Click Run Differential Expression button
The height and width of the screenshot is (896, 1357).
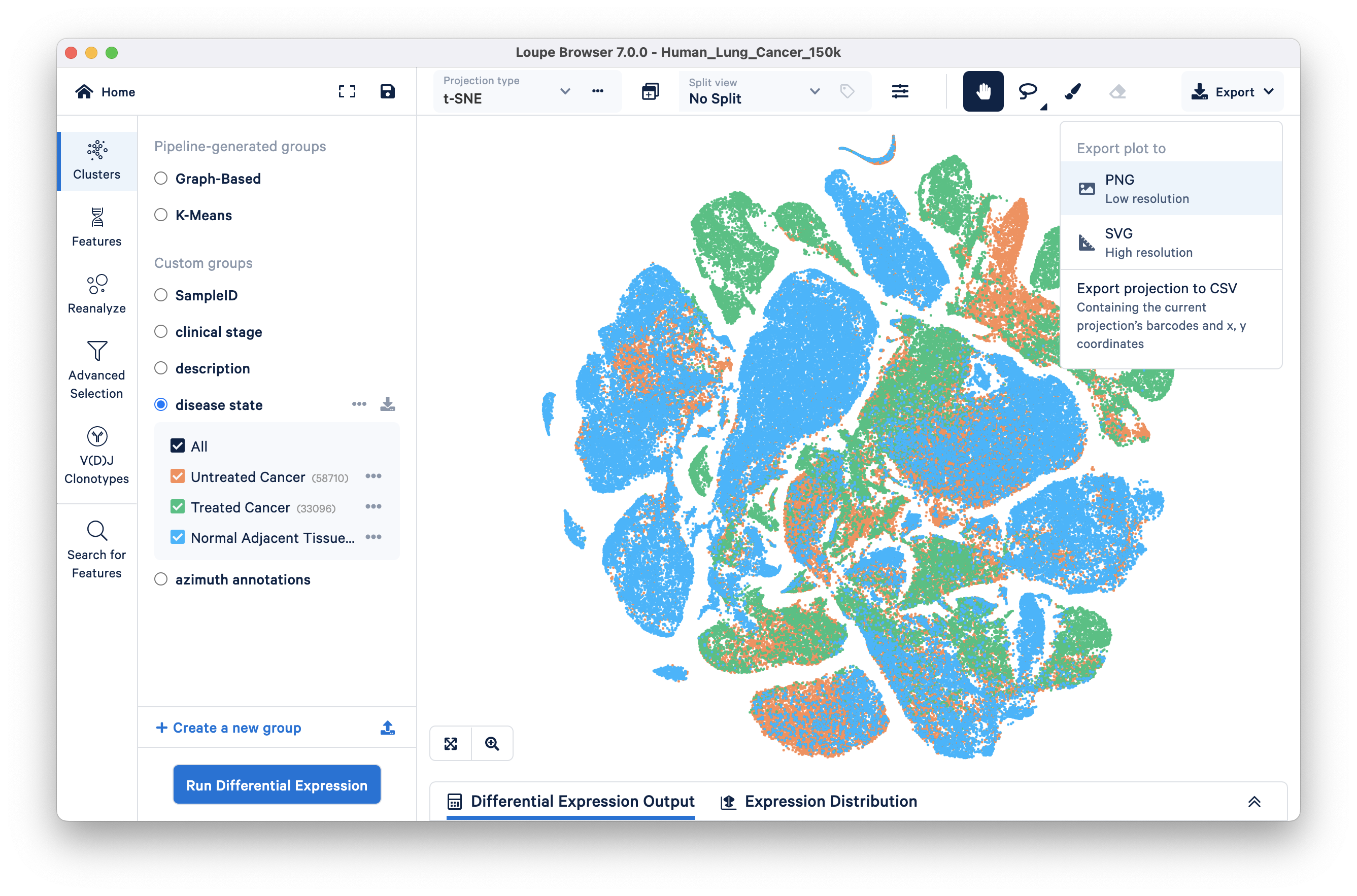point(277,785)
